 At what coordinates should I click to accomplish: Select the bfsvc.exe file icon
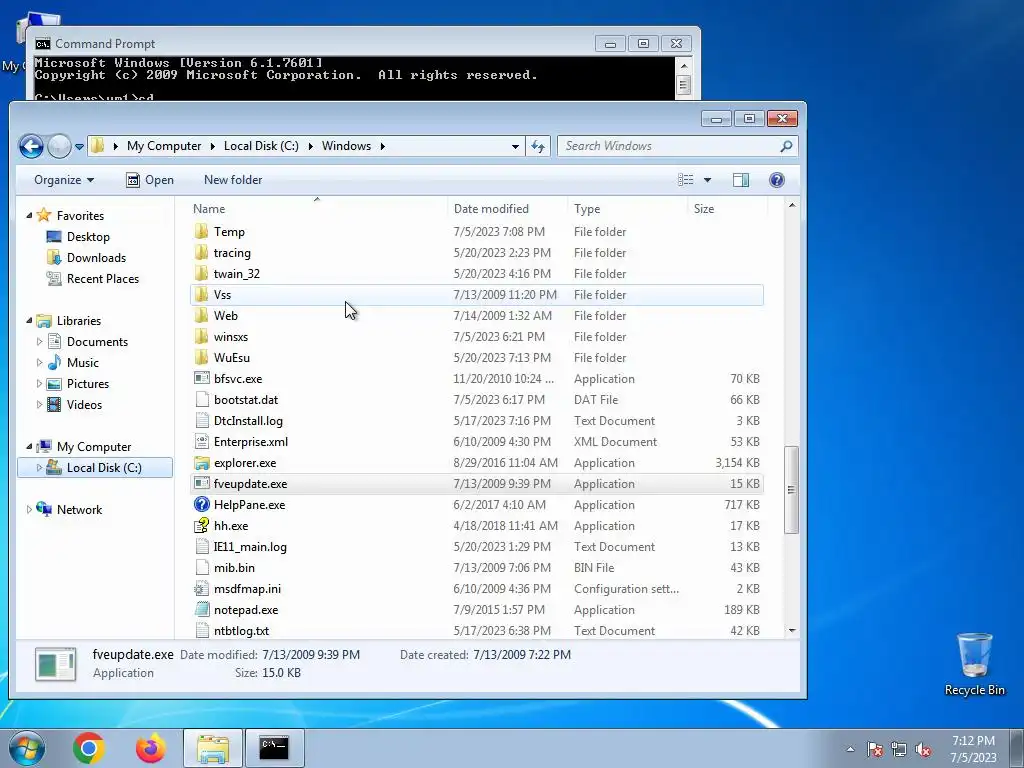(202, 378)
